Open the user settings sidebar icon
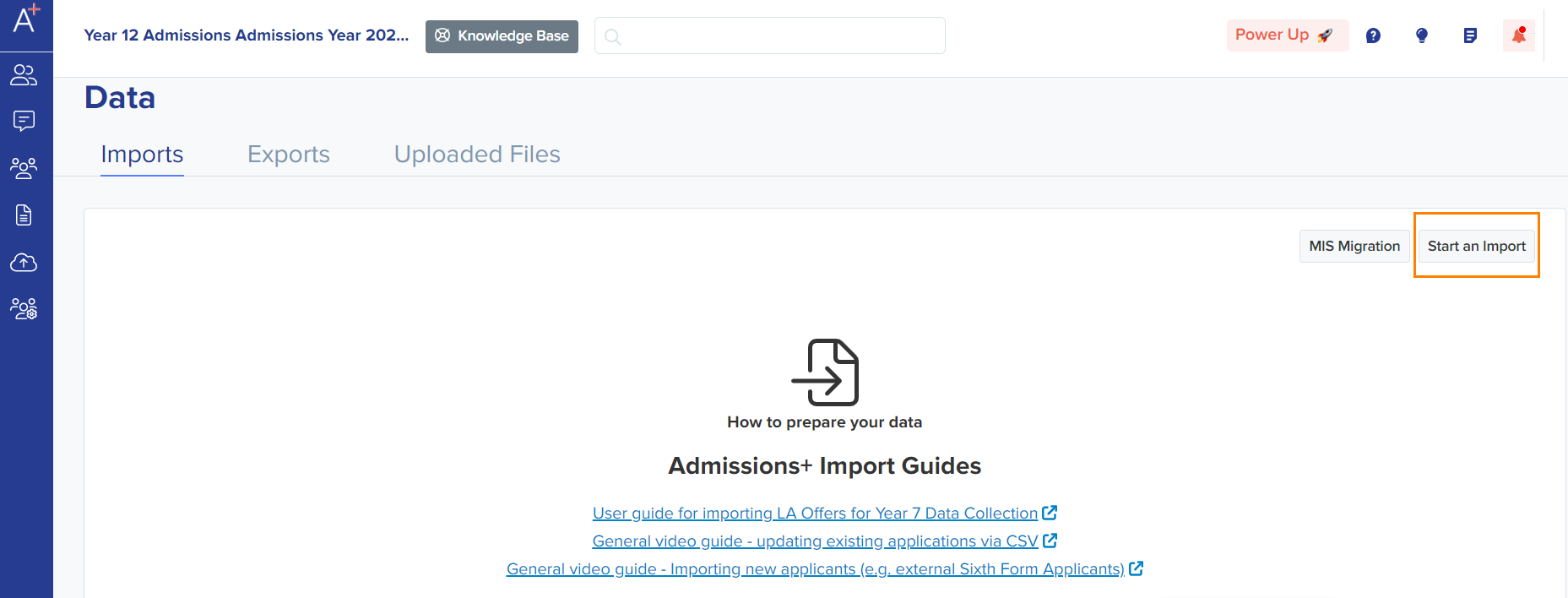The image size is (1568, 598). pos(24,308)
